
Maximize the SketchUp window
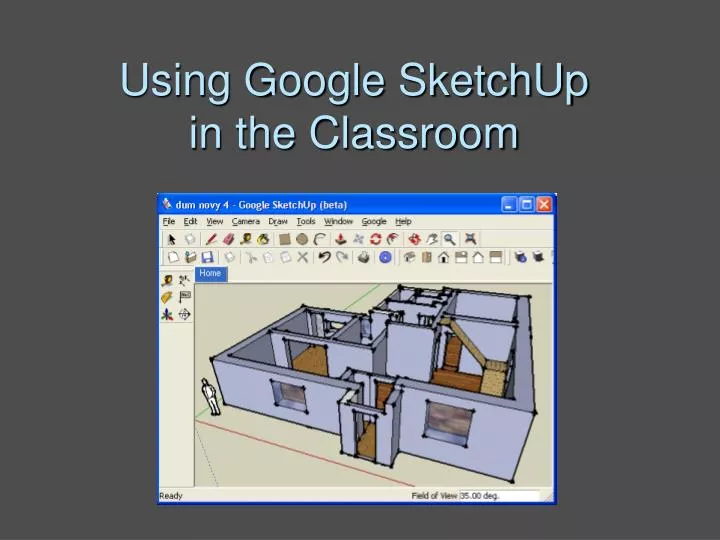527,204
